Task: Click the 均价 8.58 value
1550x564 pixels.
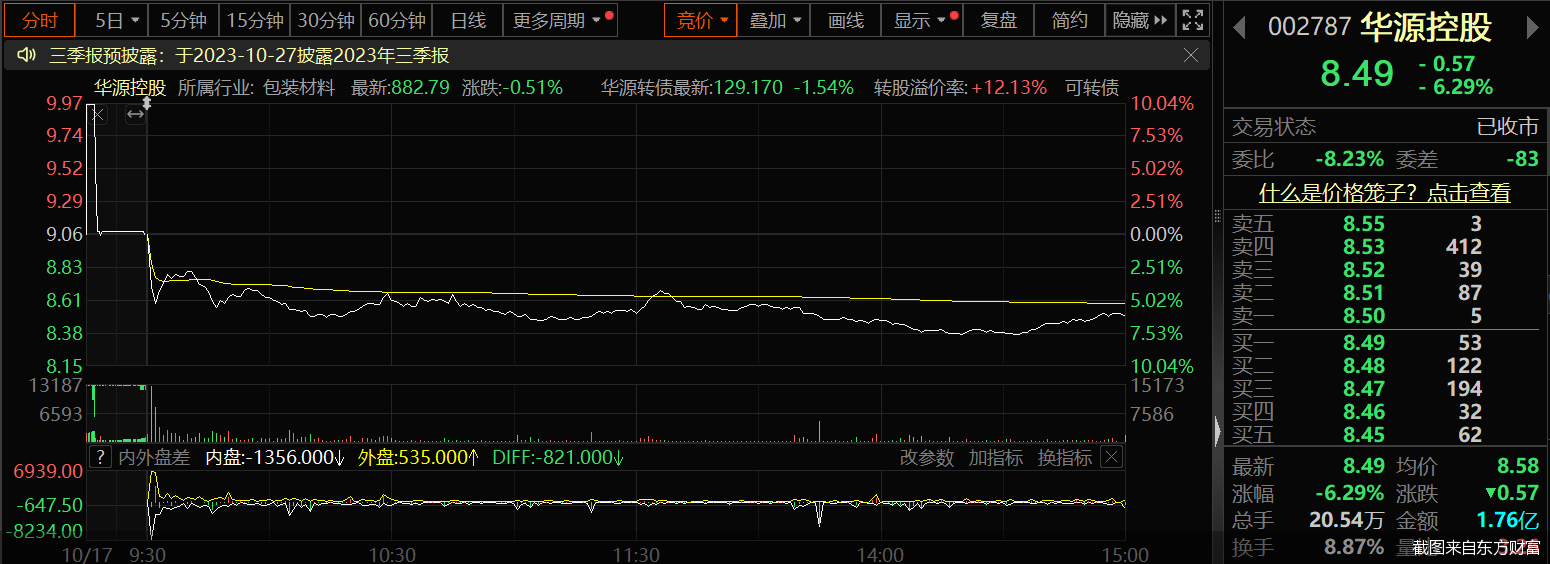Action: 1518,466
